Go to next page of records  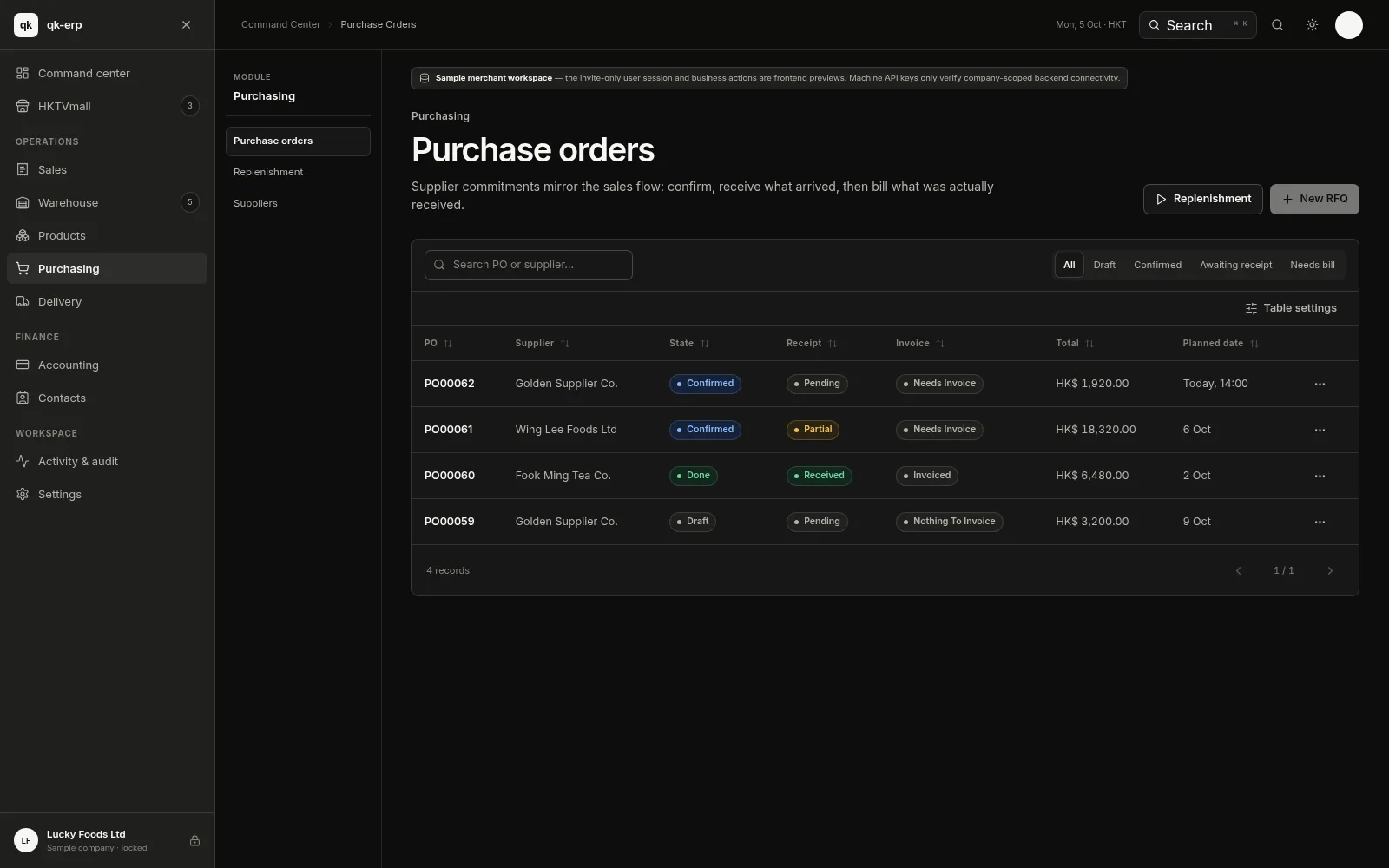click(1330, 570)
